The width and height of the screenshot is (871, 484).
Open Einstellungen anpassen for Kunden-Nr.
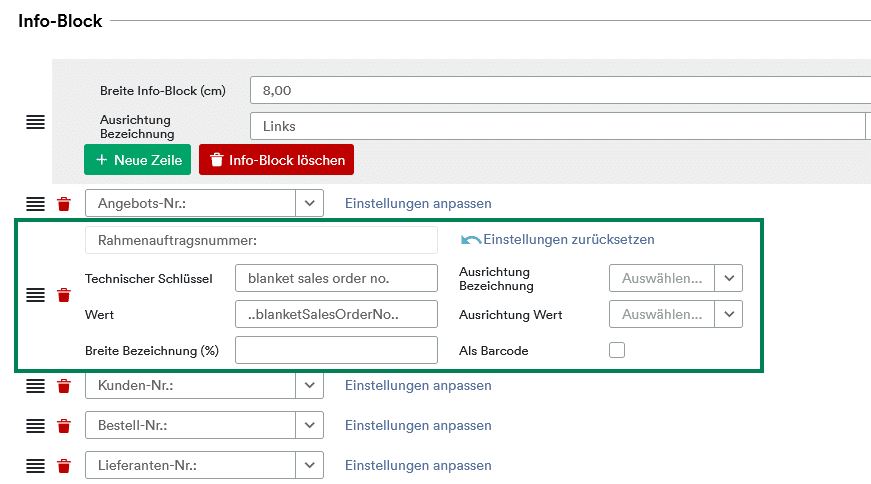pyautogui.click(x=418, y=385)
